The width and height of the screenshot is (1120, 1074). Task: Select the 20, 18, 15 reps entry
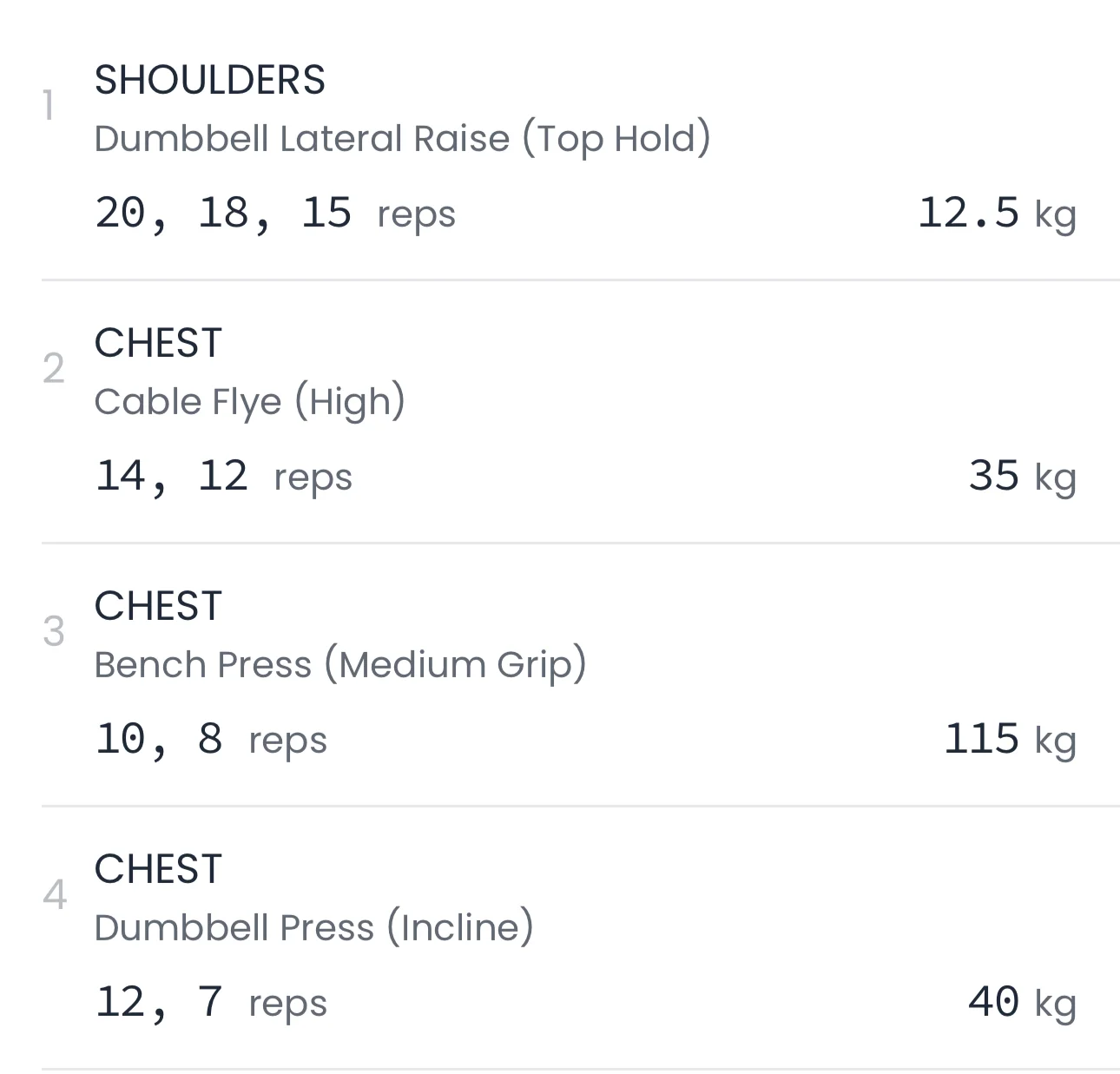click(x=274, y=214)
